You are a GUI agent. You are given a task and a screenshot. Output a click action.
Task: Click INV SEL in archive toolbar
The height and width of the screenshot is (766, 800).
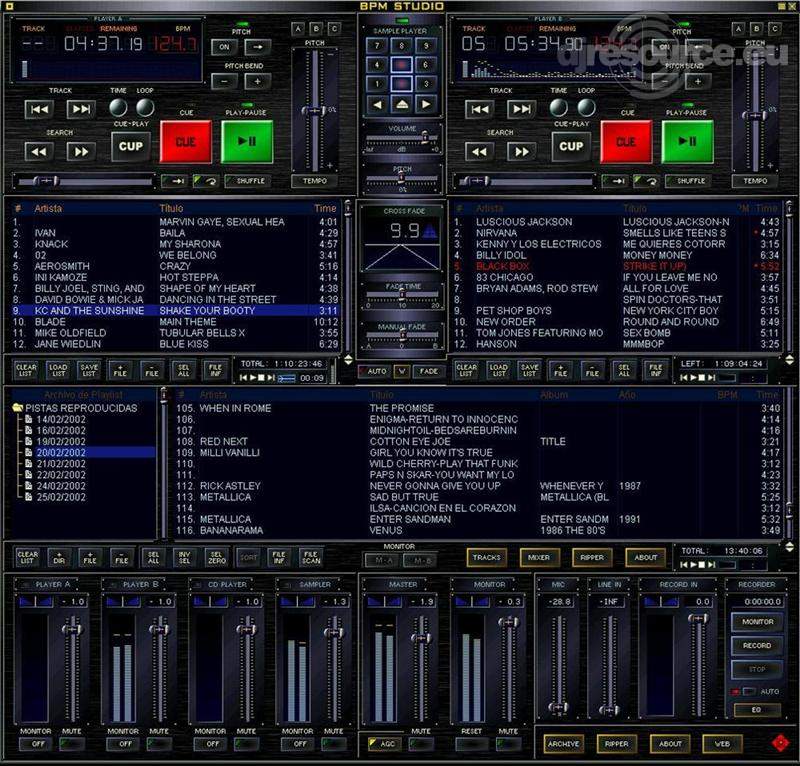(185, 557)
